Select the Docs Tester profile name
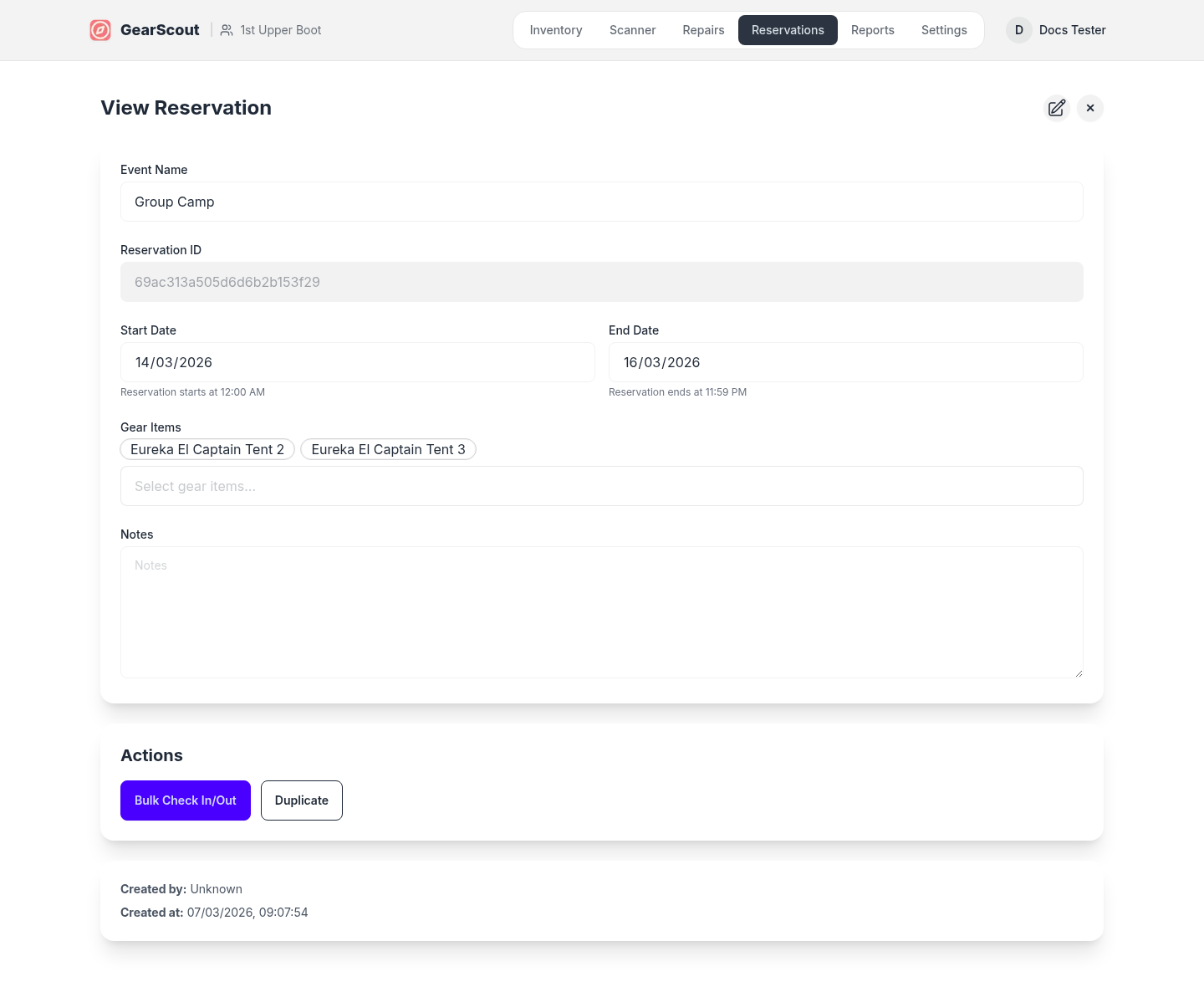The image size is (1204, 987). coord(1072,30)
